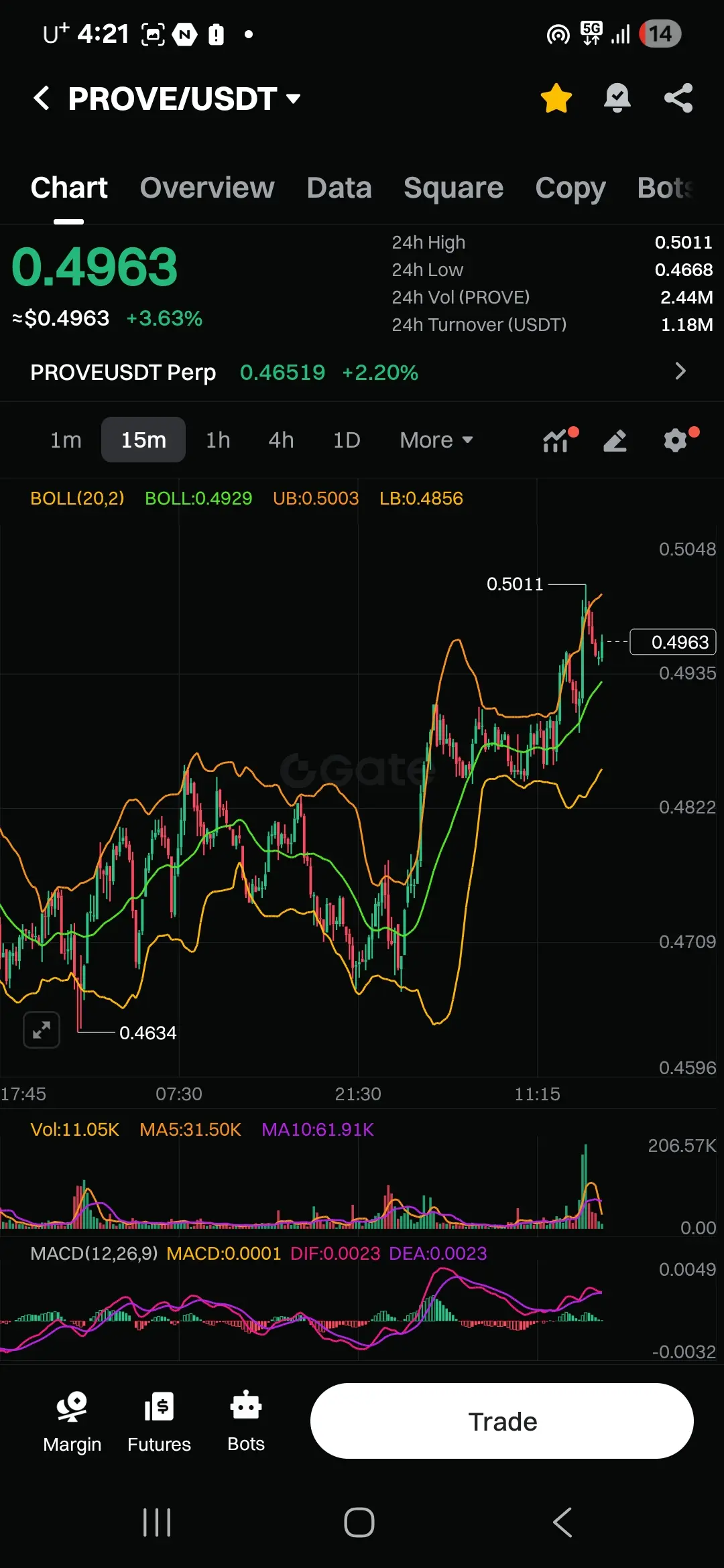Image resolution: width=724 pixels, height=1568 pixels.
Task: Open the PROVEUSDT Perp contract row
Action: (362, 372)
